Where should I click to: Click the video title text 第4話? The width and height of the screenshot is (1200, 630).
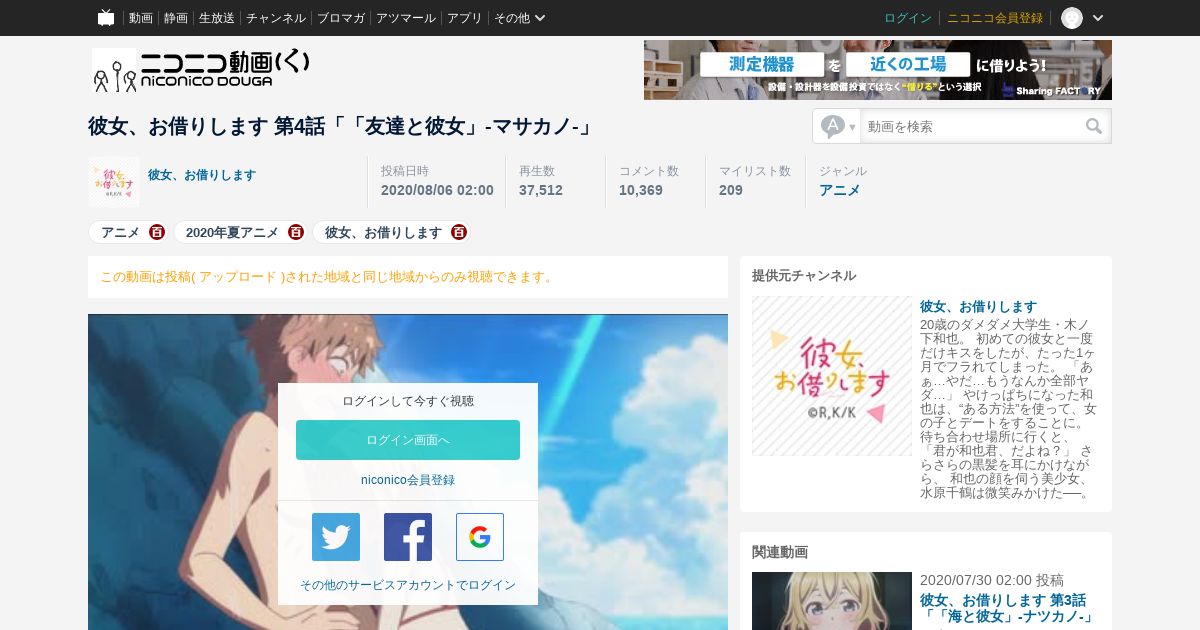coord(340,126)
